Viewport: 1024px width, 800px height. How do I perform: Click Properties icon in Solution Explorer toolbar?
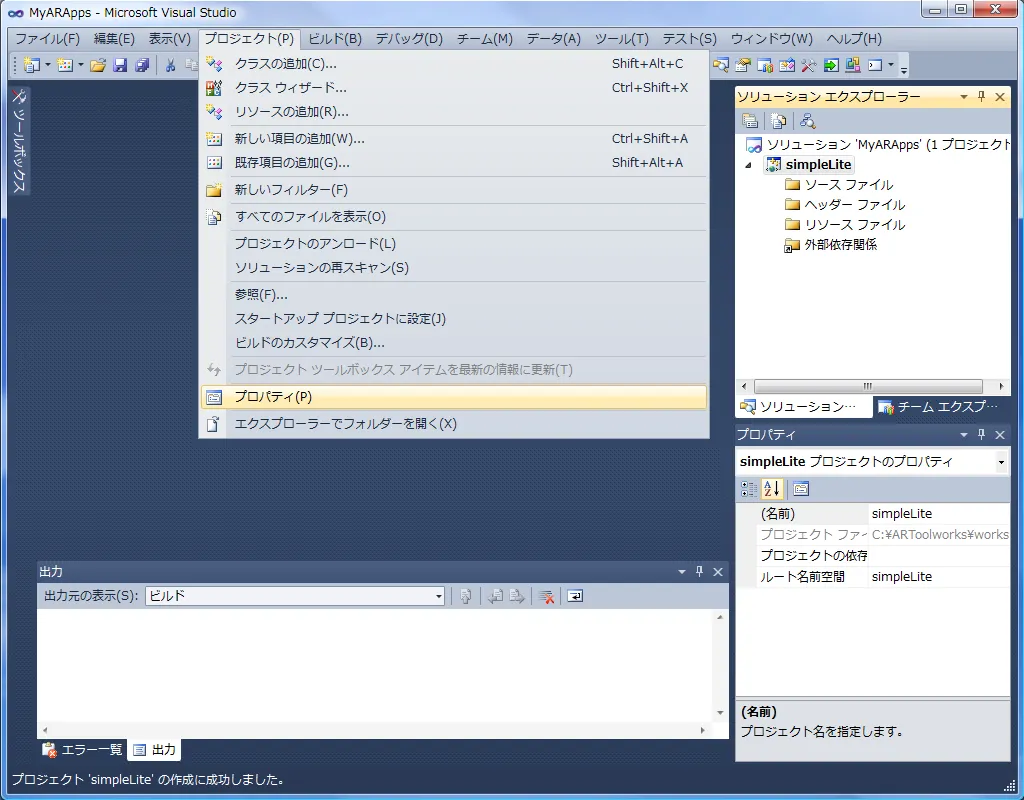(750, 121)
